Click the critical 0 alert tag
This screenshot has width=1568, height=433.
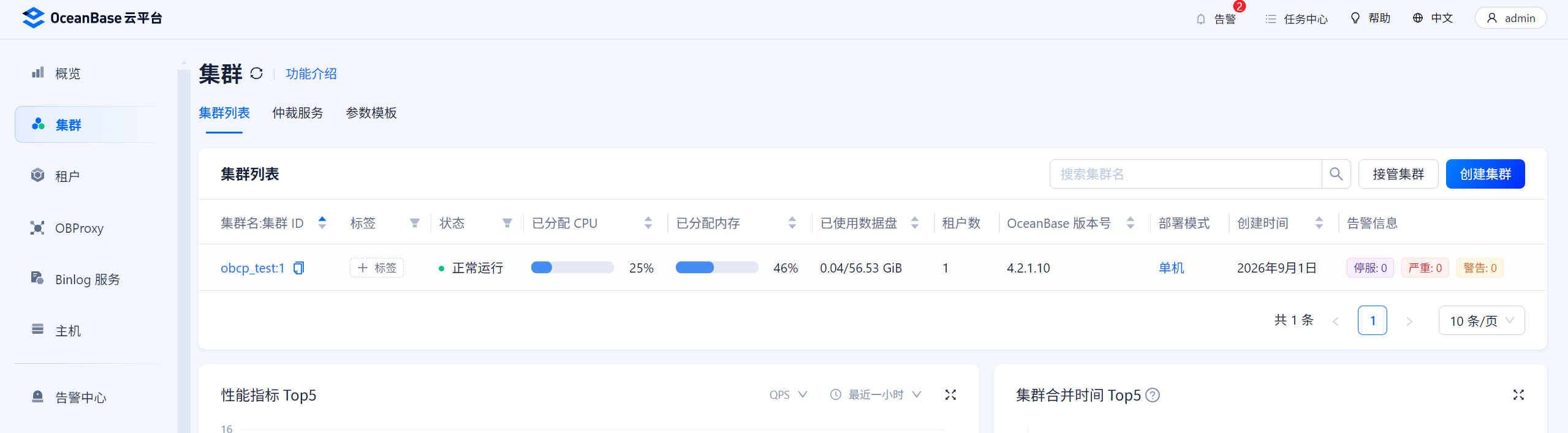pyautogui.click(x=1425, y=268)
